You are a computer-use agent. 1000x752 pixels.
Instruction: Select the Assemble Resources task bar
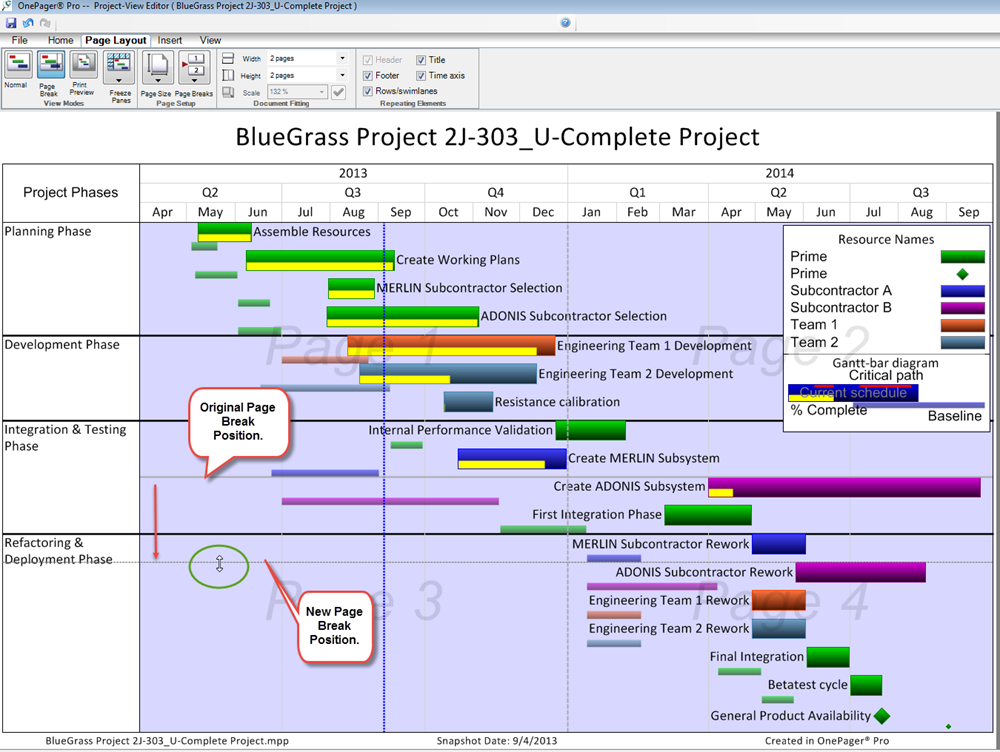pos(224,232)
